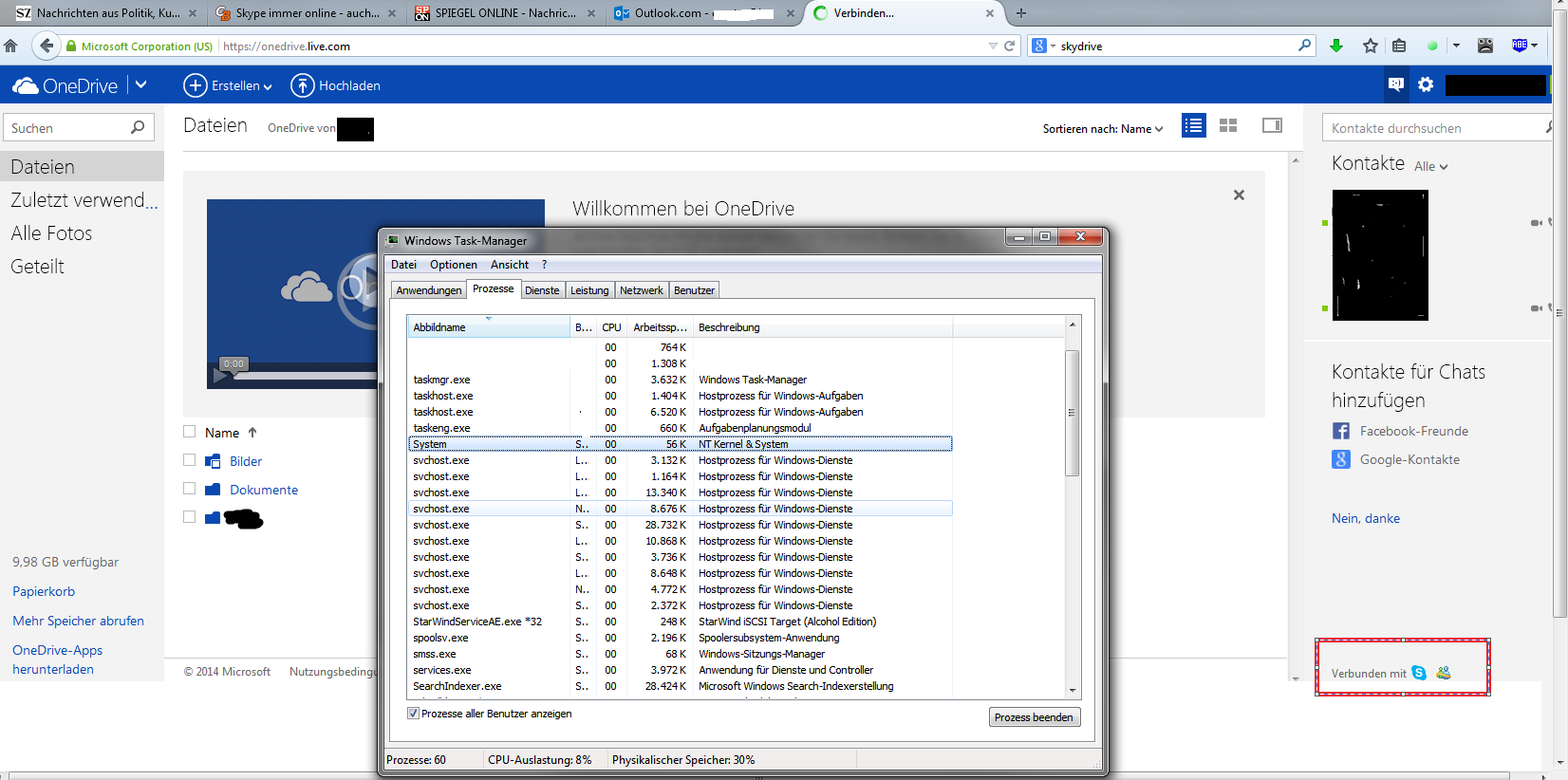Click the Facebook icon for Facebook-Freunde

pos(1341,431)
